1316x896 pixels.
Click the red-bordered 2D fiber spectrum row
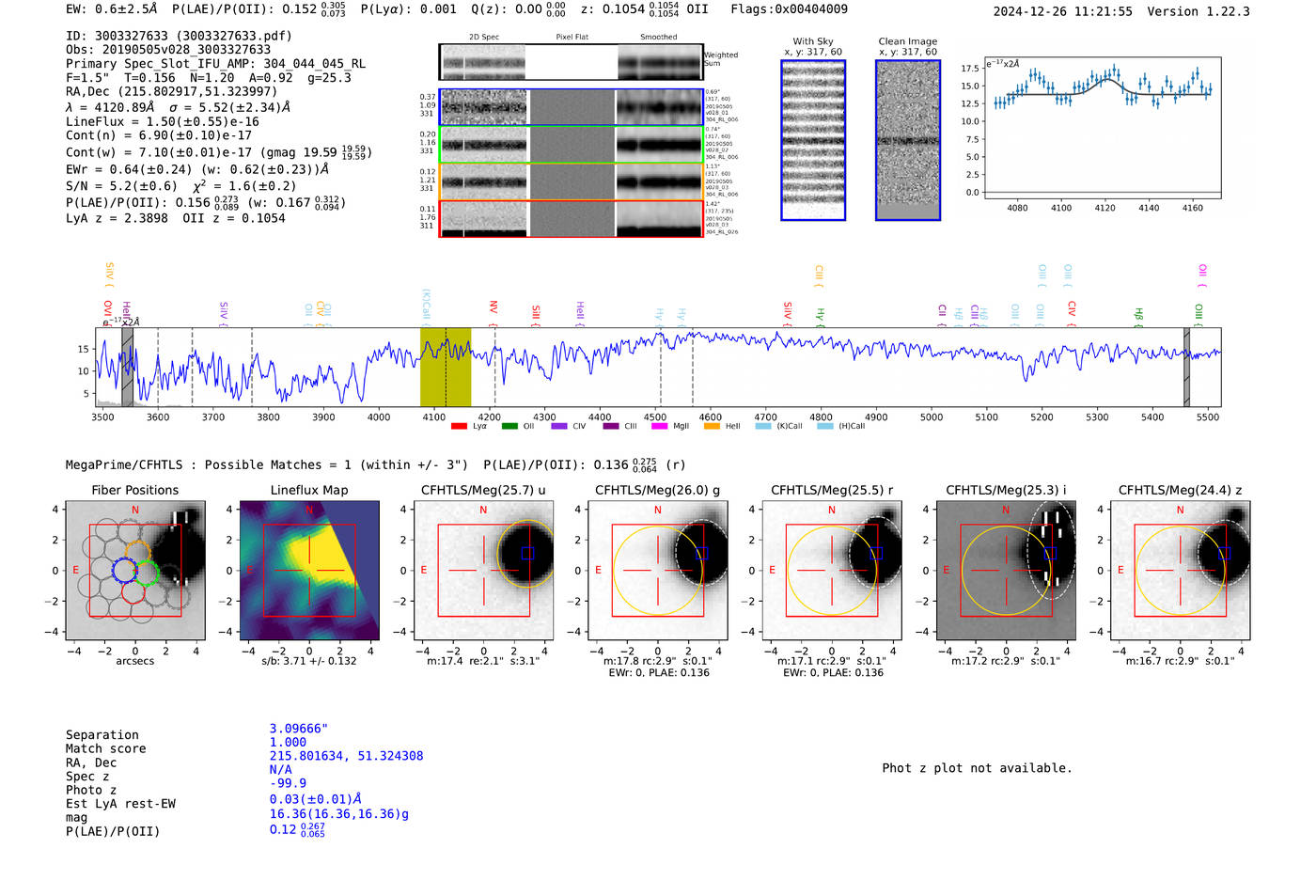click(572, 218)
